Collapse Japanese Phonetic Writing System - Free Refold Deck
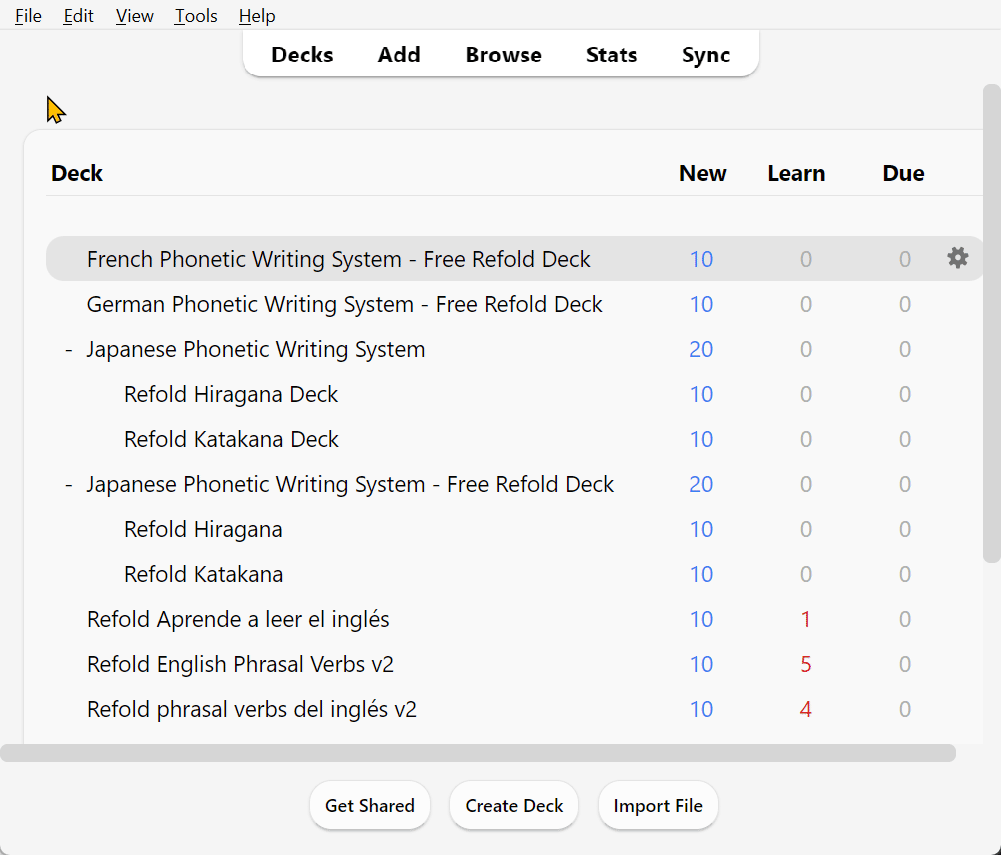 [x=69, y=485]
